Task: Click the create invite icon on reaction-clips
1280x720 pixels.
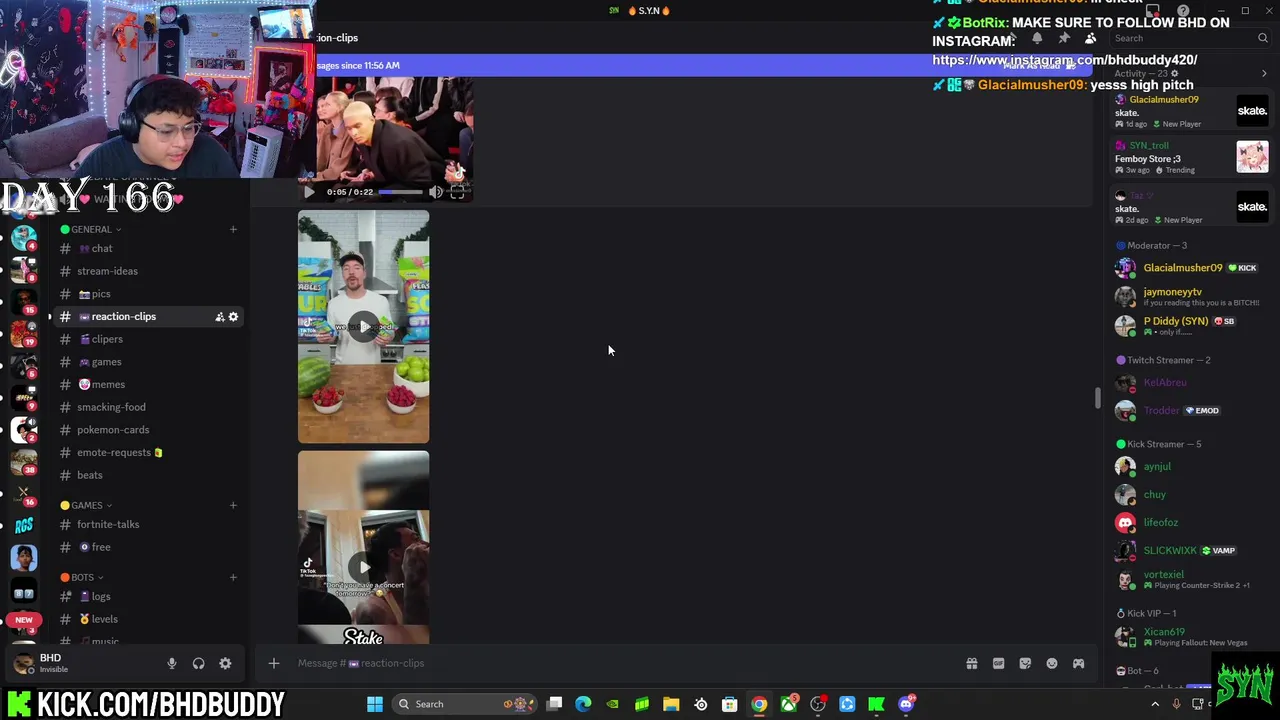Action: pos(219,317)
